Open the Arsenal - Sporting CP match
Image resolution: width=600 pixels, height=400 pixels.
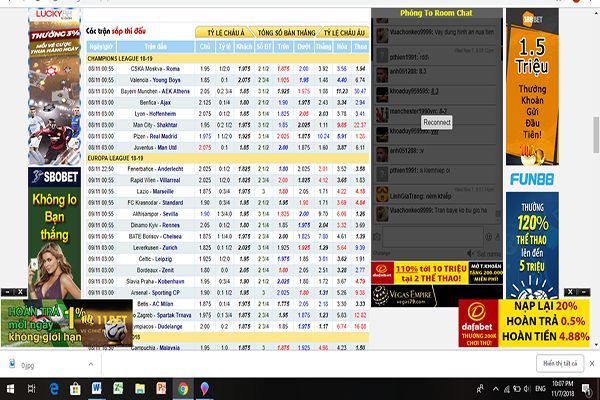click(x=155, y=293)
